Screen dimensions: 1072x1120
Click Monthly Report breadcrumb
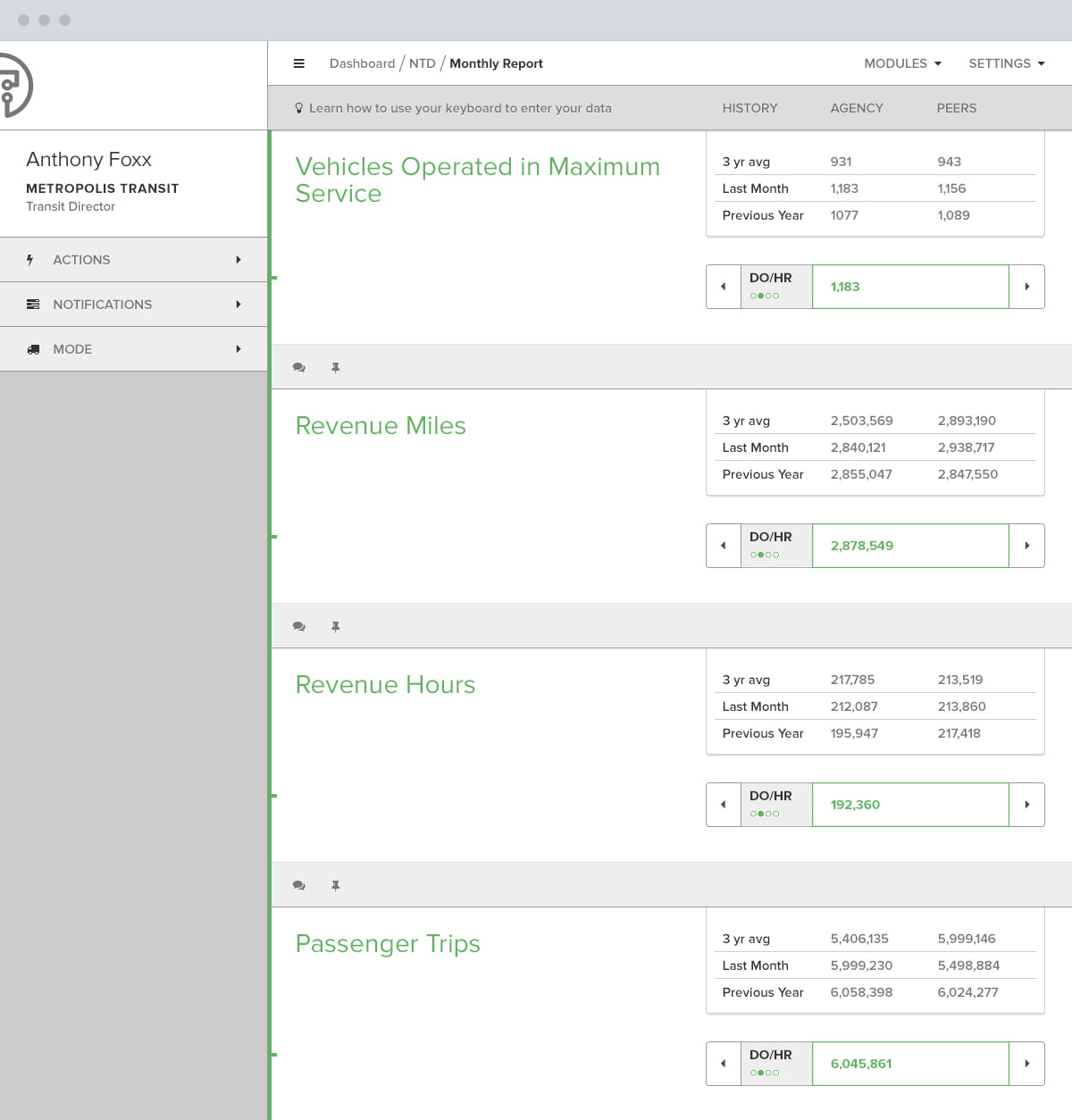point(496,63)
